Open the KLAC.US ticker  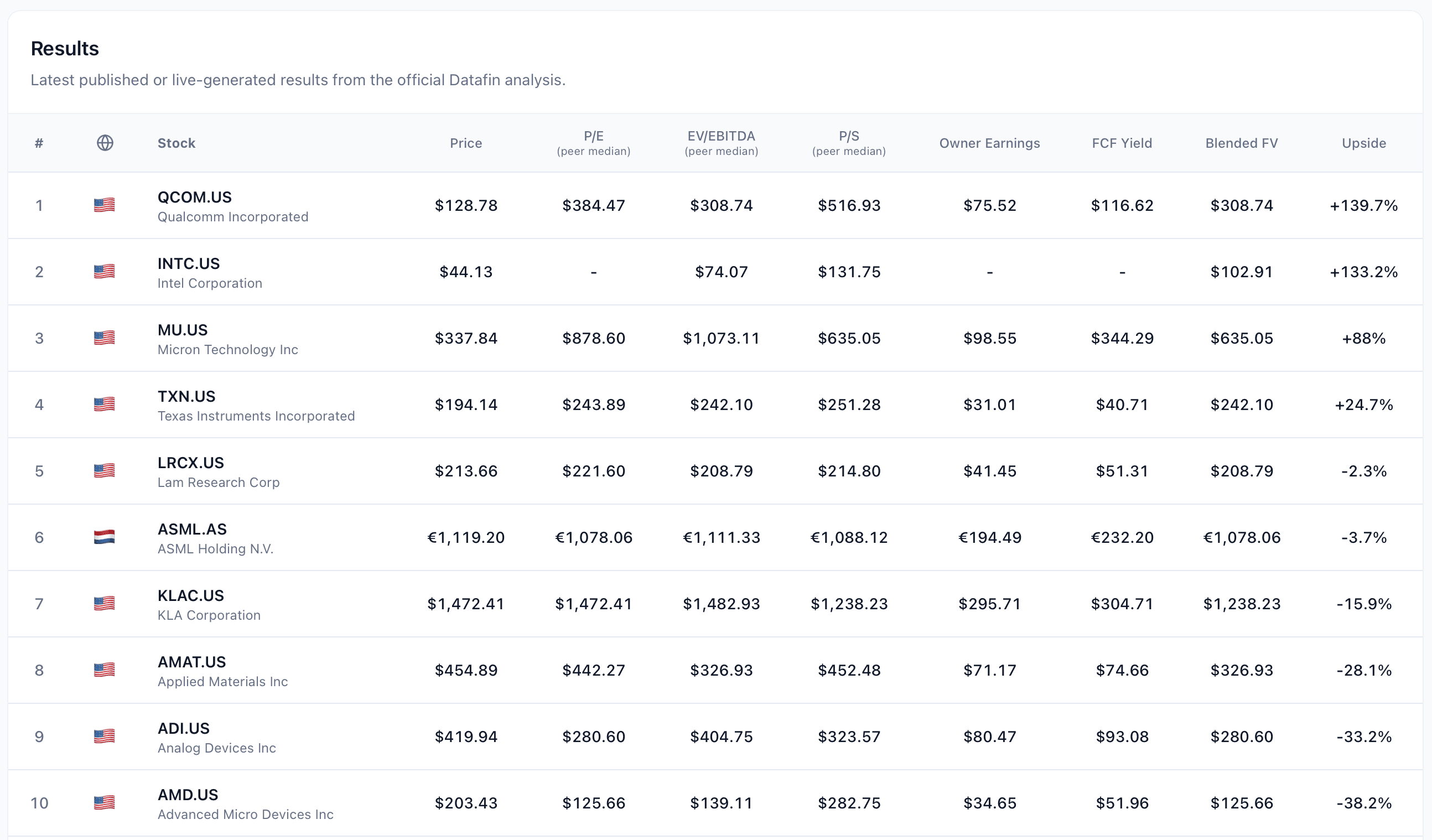(x=190, y=595)
